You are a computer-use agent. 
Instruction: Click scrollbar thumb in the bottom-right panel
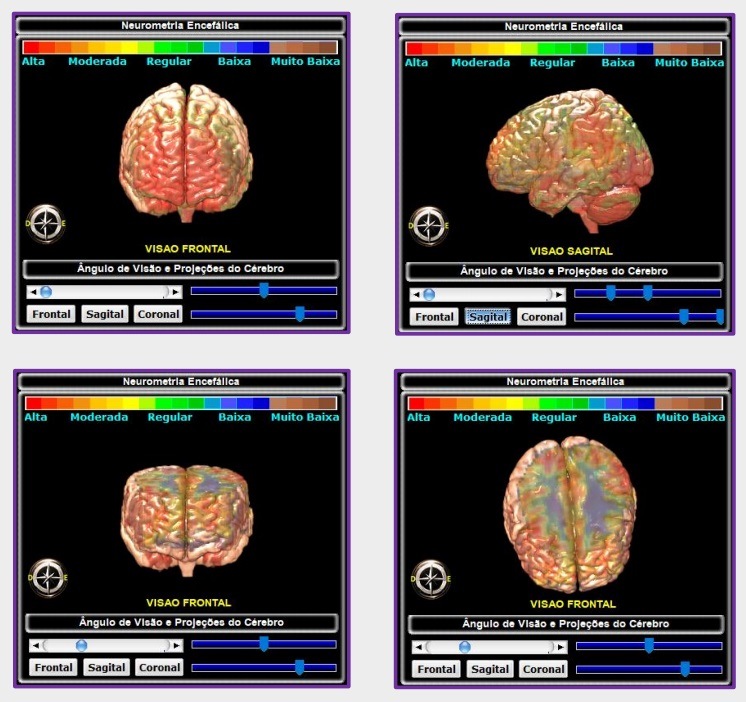click(465, 647)
